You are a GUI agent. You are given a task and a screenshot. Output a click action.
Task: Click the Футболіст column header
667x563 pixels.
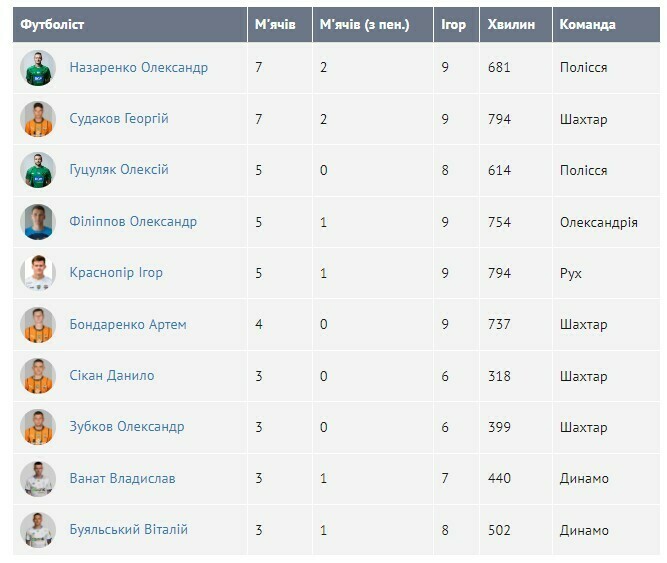53,24
